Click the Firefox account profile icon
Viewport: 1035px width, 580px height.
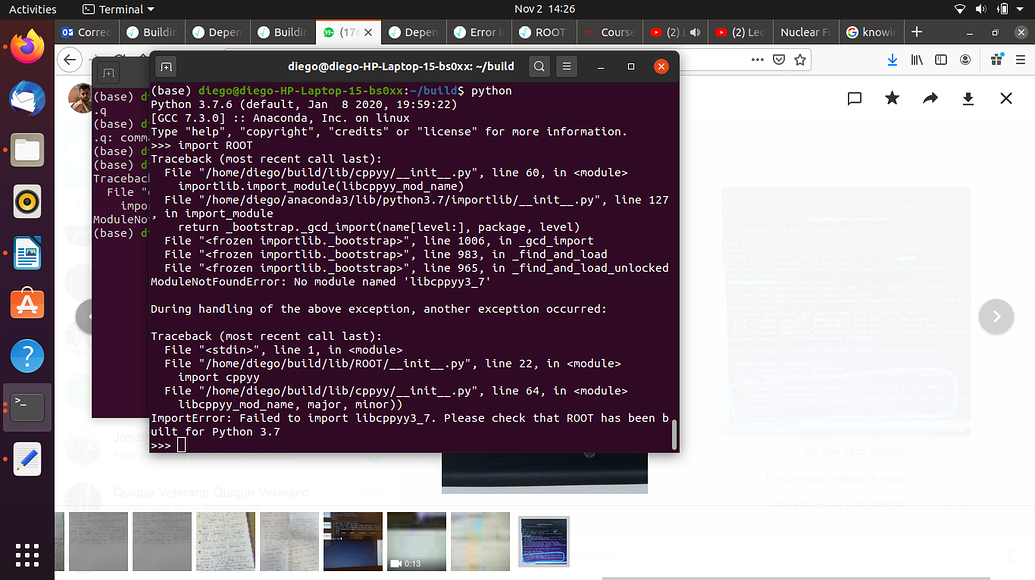tap(965, 59)
